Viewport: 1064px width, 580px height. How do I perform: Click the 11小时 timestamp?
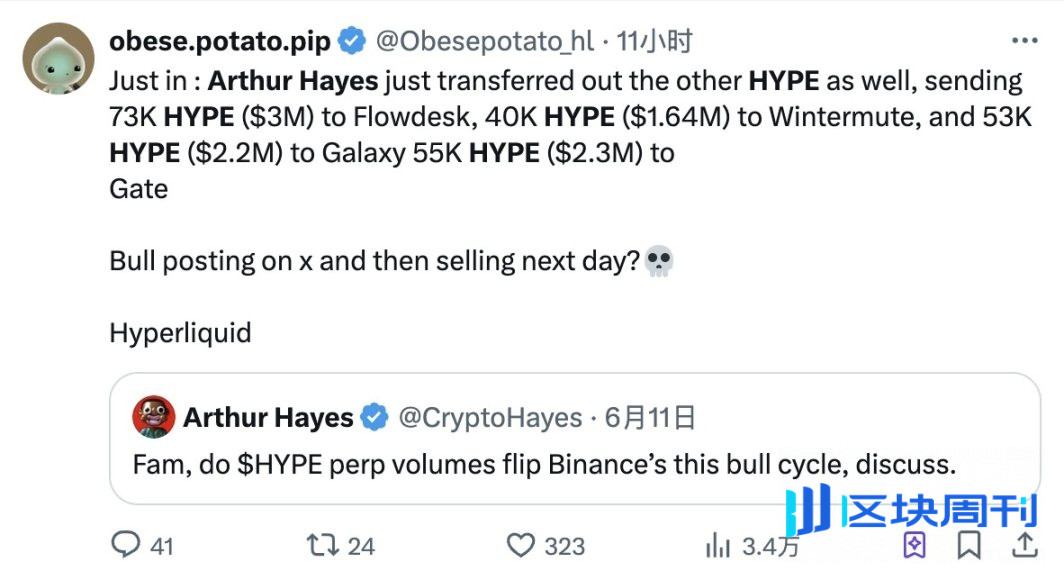tap(654, 41)
